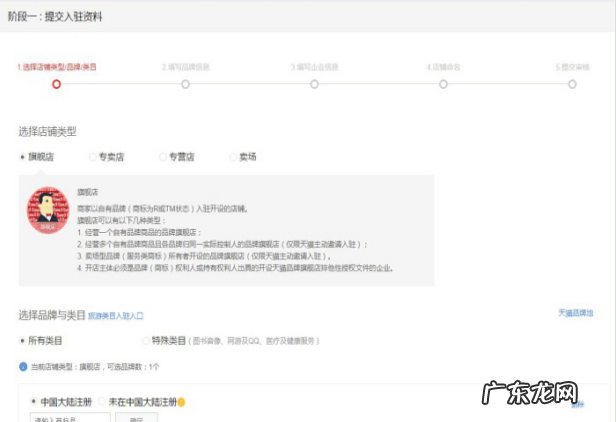
Task: Click the description line starting 3. 卖场型品牌
Action: 204,256
